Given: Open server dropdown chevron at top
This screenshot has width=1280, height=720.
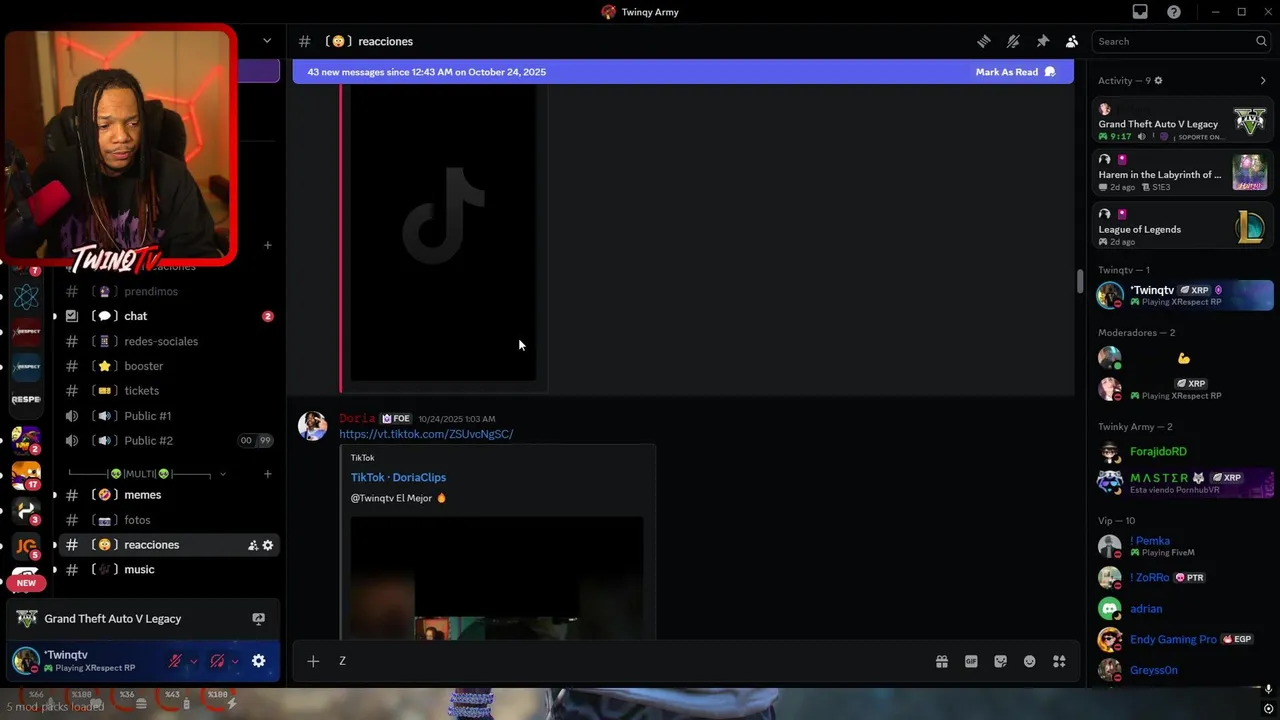Looking at the screenshot, I should (x=267, y=41).
